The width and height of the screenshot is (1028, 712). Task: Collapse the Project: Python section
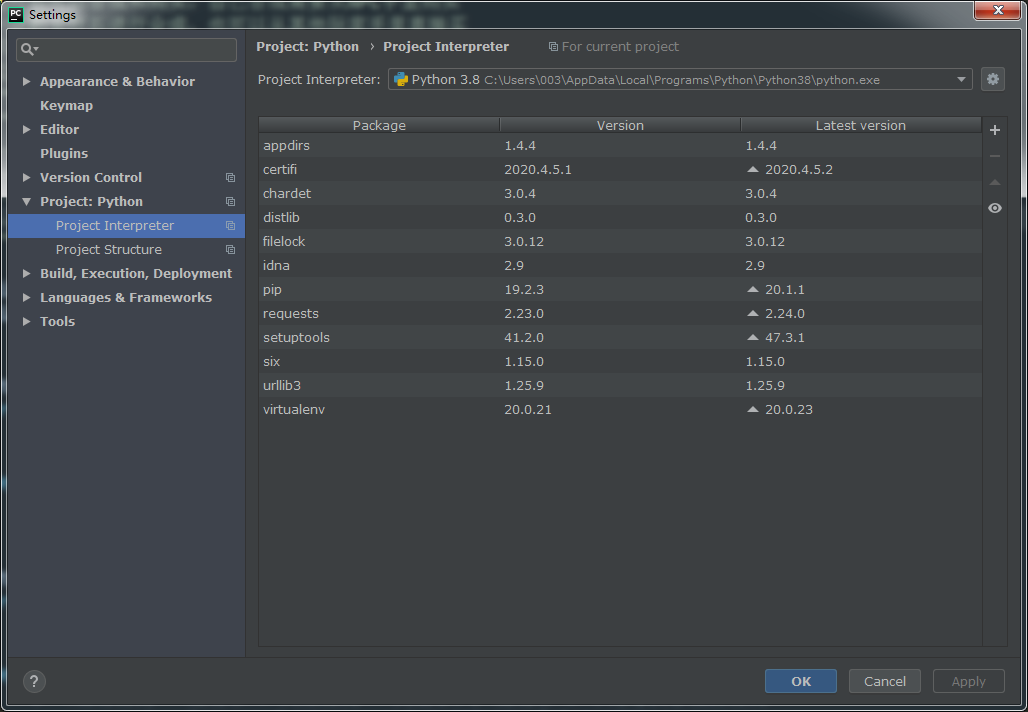point(27,201)
